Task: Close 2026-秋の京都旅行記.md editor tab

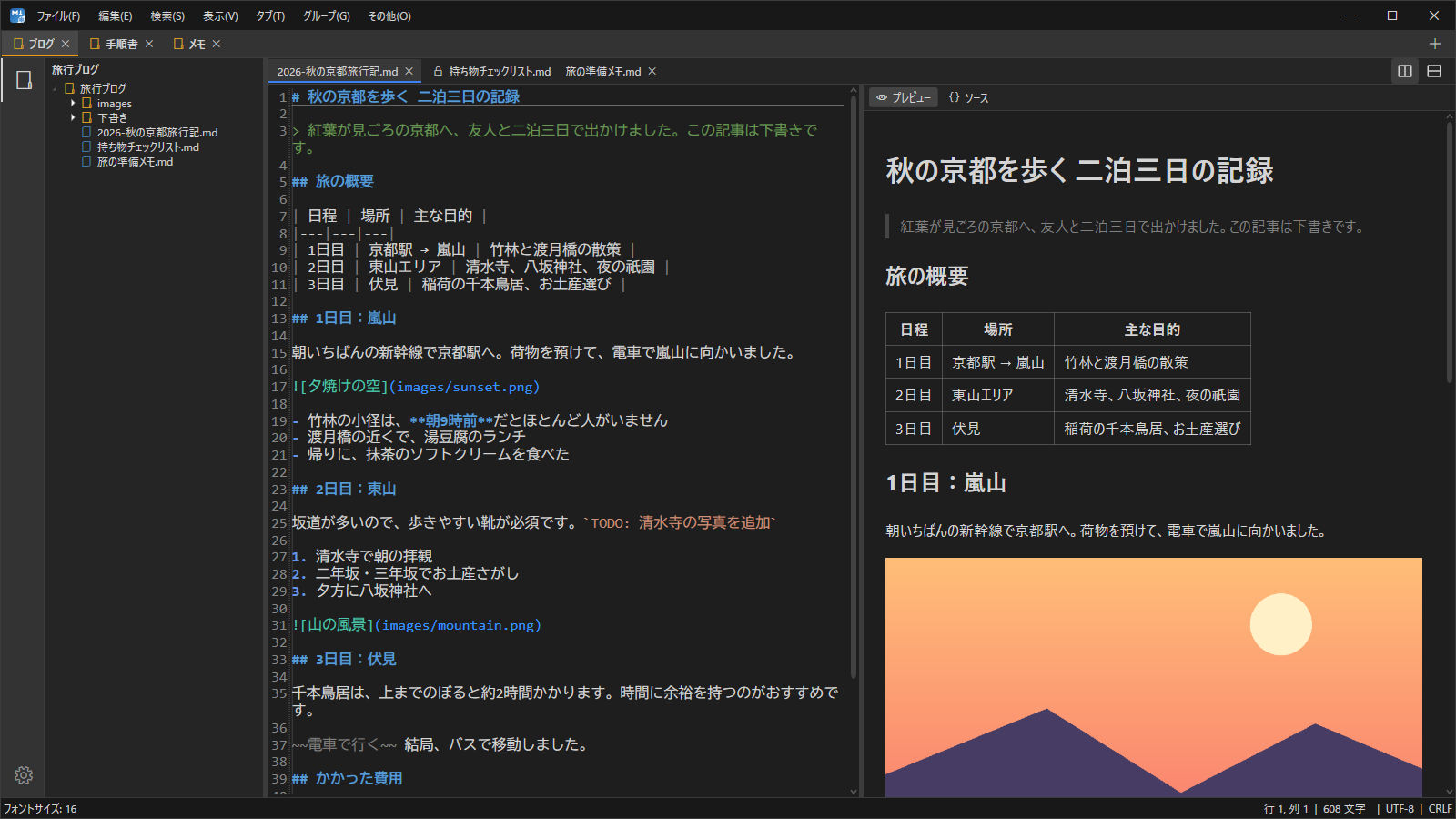Action: click(x=409, y=71)
